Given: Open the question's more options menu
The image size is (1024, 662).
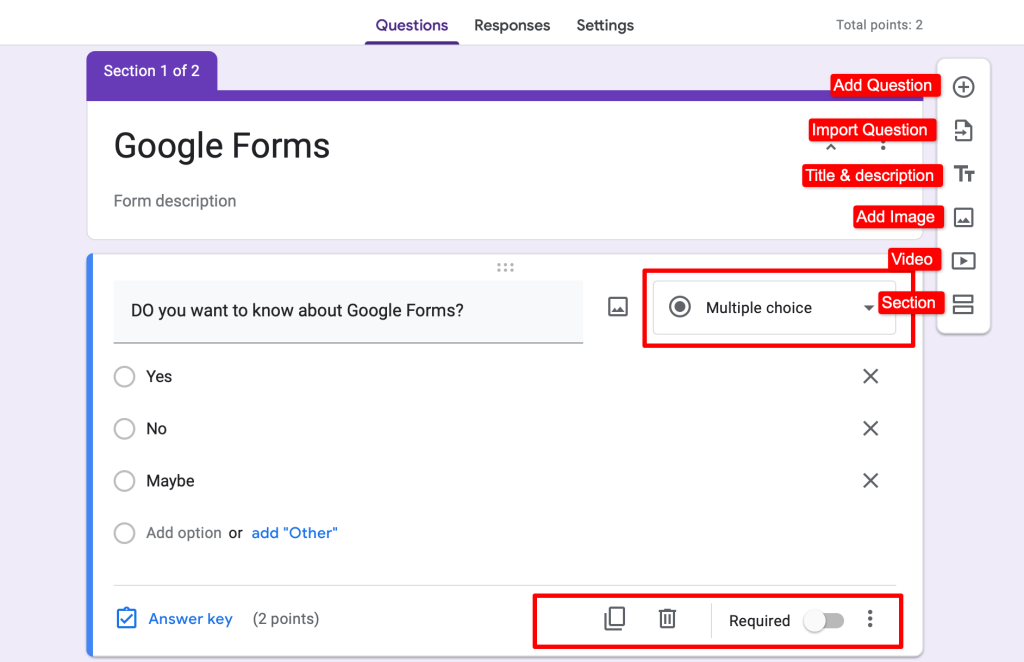Looking at the screenshot, I should [x=870, y=620].
